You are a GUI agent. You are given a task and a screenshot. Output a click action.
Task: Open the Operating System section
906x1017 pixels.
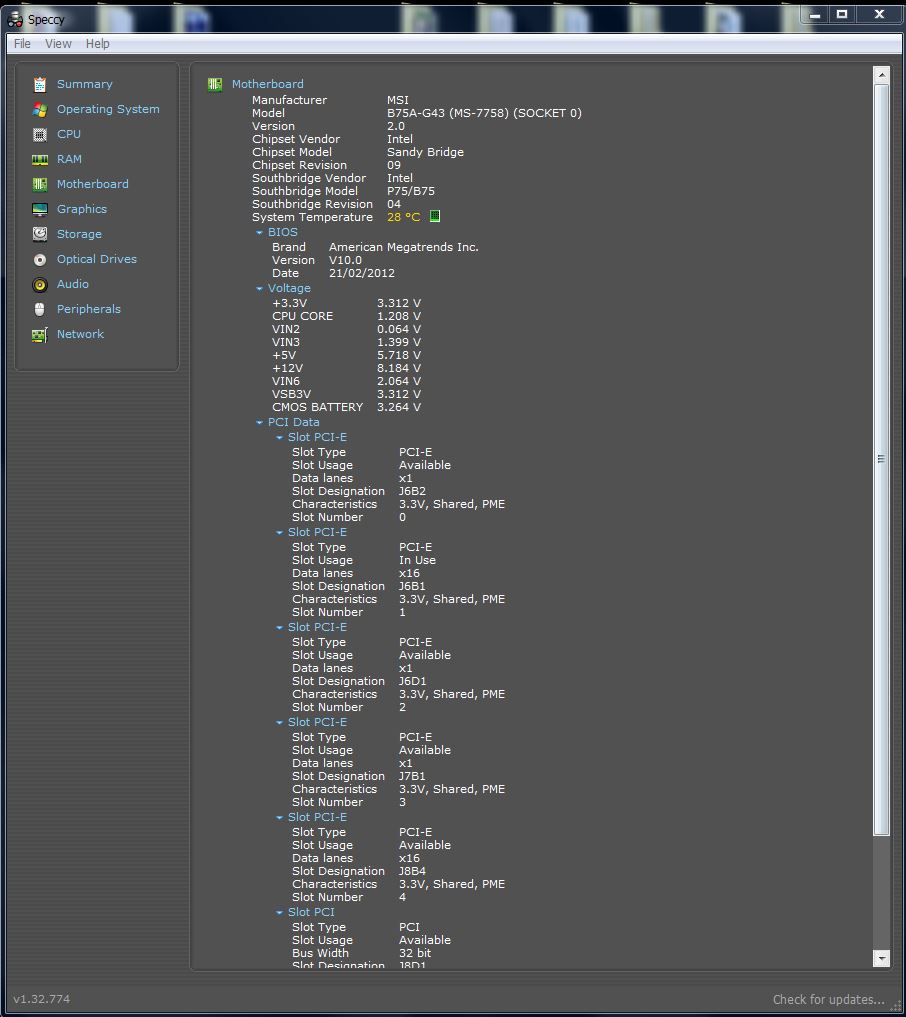(x=108, y=109)
